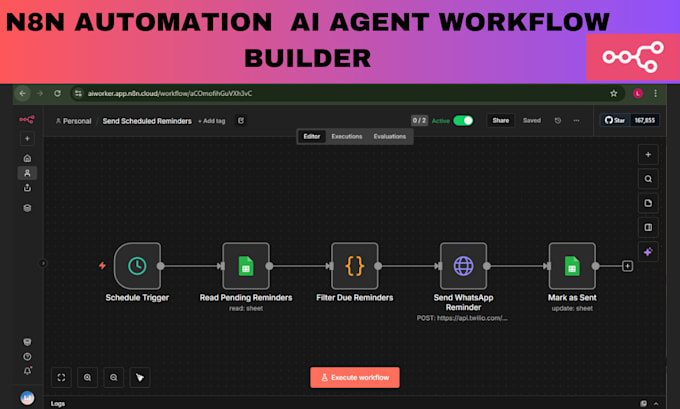Select the Filter Due Reminders code node
Image resolution: width=680 pixels, height=409 pixels.
[355, 266]
